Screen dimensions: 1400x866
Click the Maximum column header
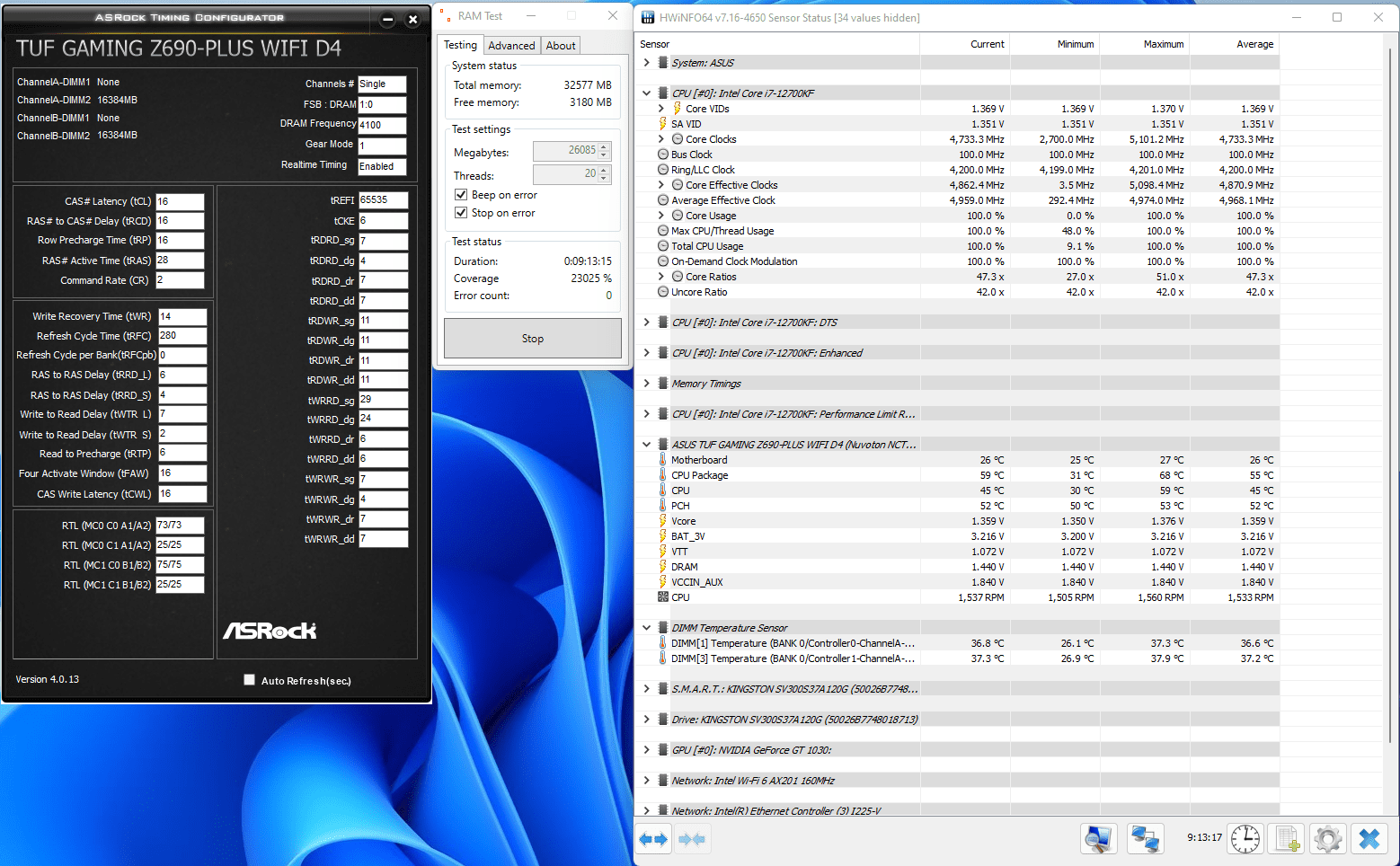tap(1145, 44)
